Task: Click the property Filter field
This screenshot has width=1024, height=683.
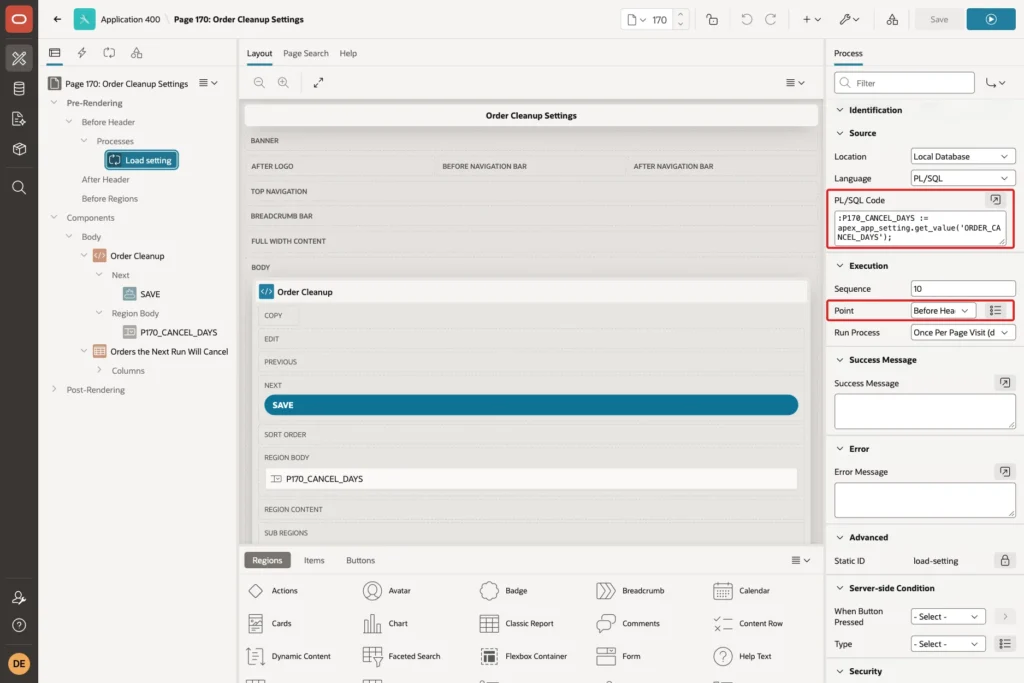Action: (x=904, y=83)
